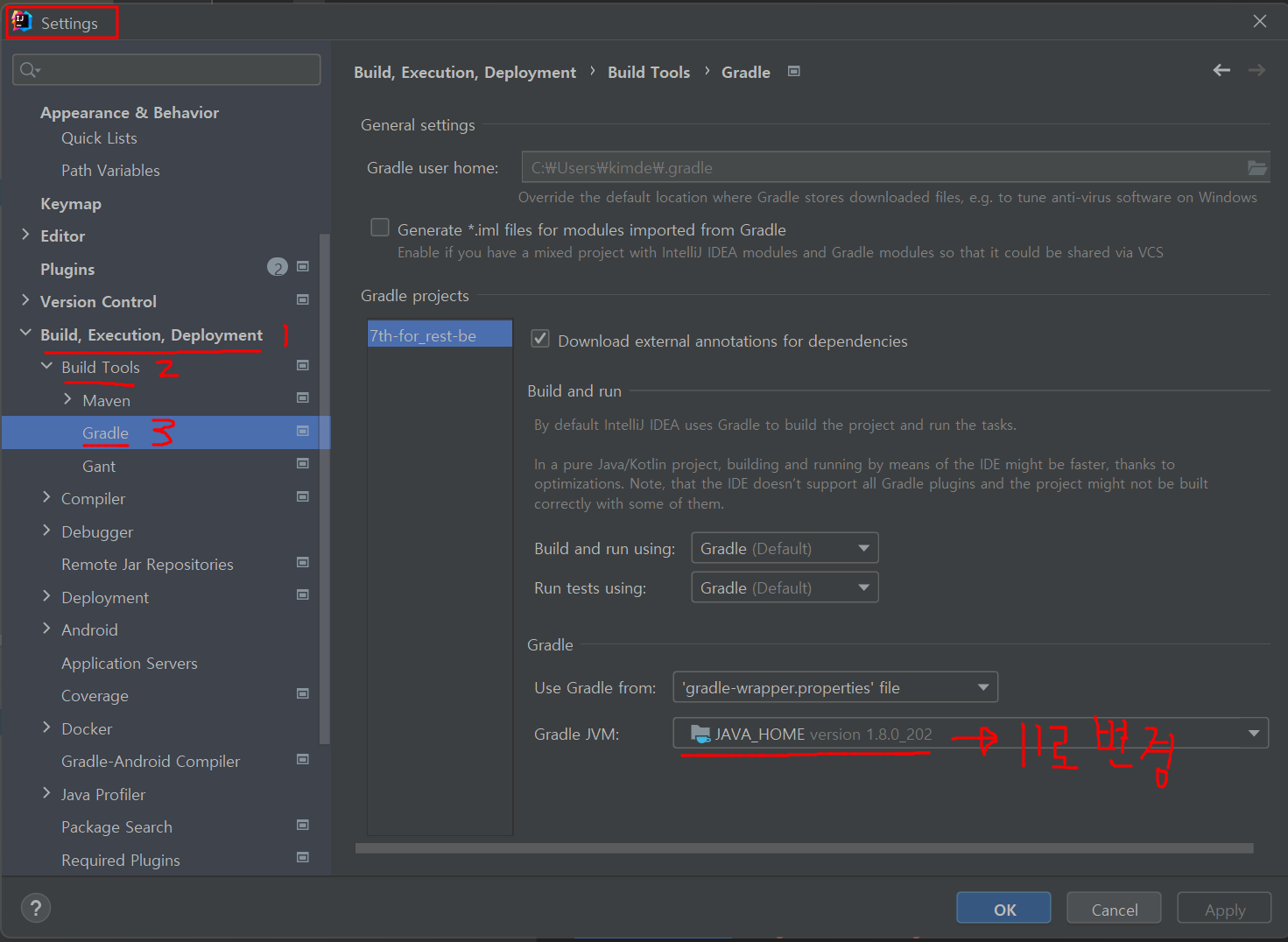The height and width of the screenshot is (942, 1288).
Task: Click project-scope icon beside Coverage
Action: coord(303,693)
